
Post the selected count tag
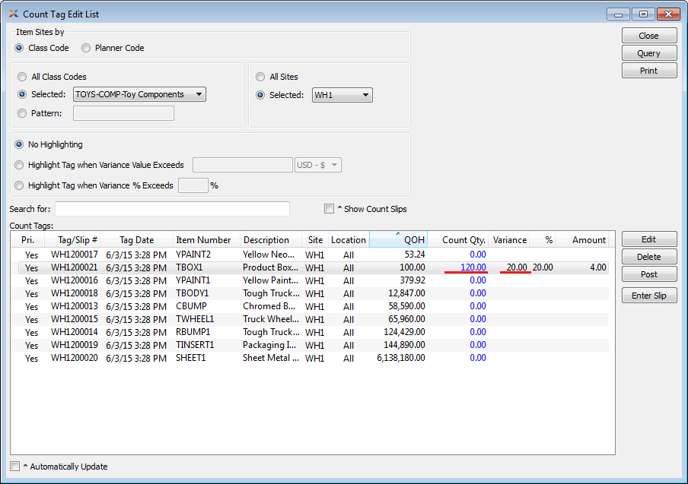coord(648,274)
